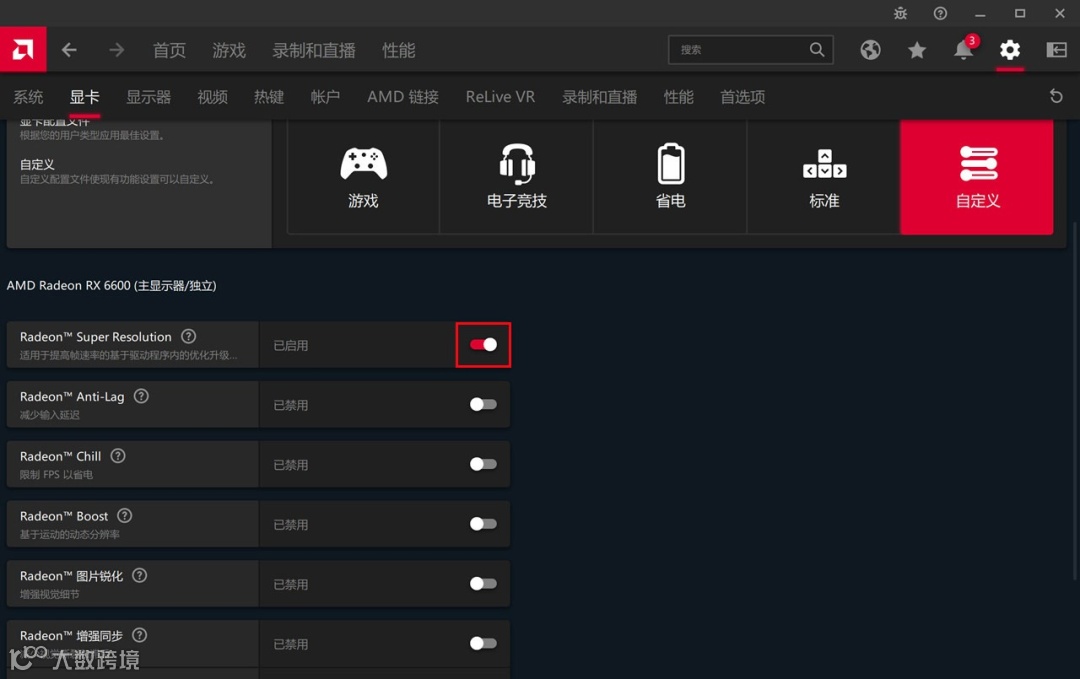Enable Radeon Anti-Lag toggle

(x=483, y=404)
